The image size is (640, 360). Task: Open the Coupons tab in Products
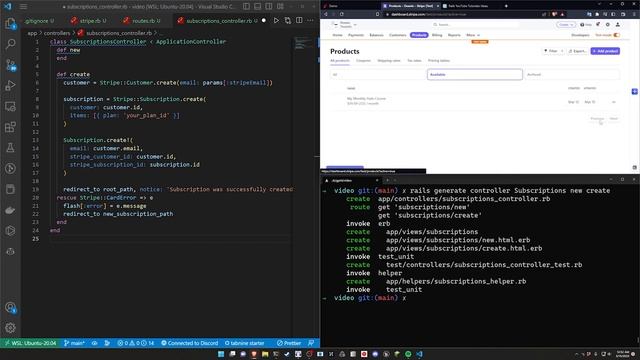363,60
